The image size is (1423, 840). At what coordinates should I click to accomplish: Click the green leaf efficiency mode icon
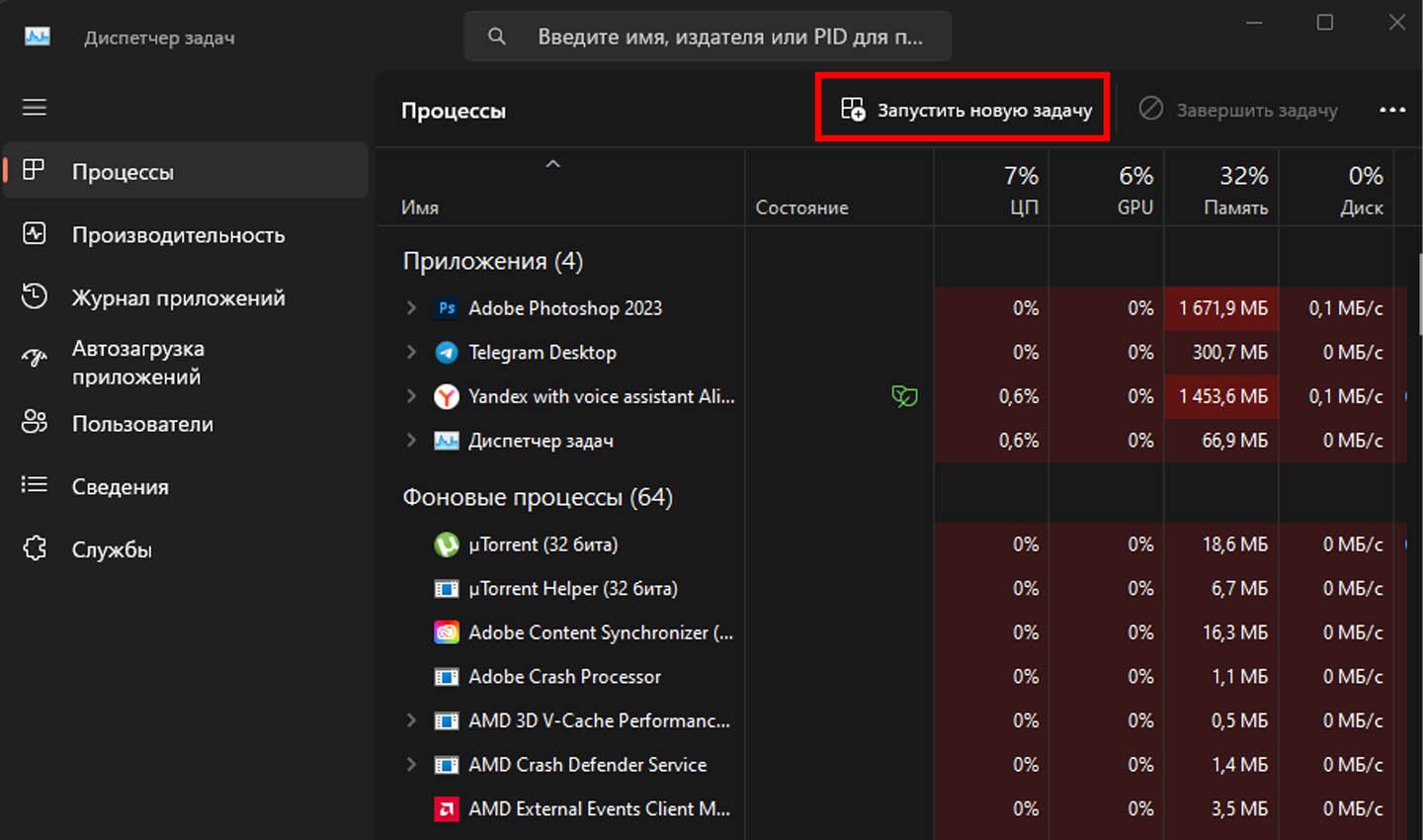coord(904,396)
